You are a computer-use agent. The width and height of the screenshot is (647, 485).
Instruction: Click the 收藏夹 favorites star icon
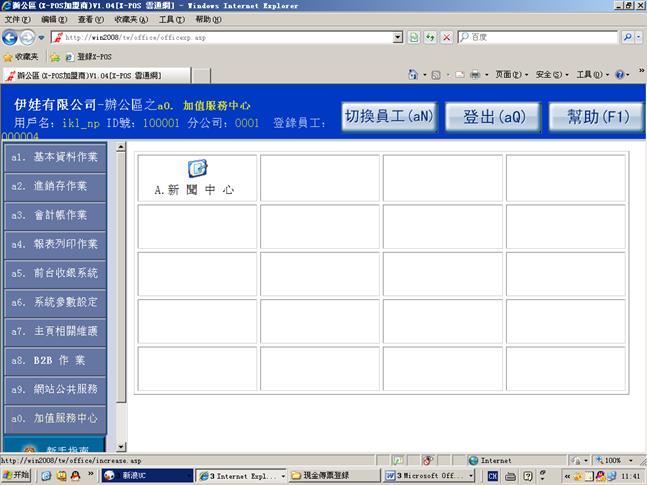pos(8,57)
